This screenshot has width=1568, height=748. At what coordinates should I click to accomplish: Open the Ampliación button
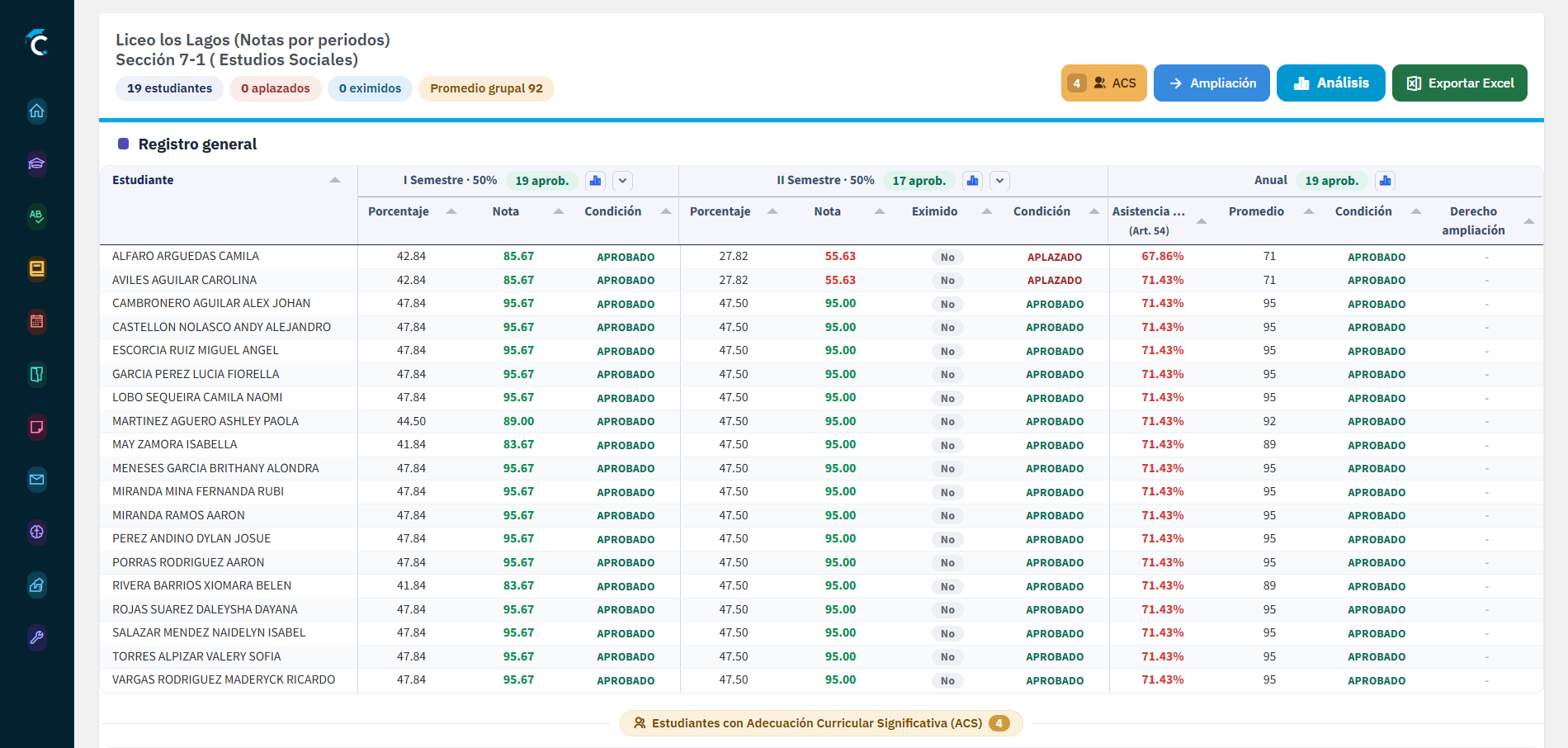click(x=1211, y=83)
